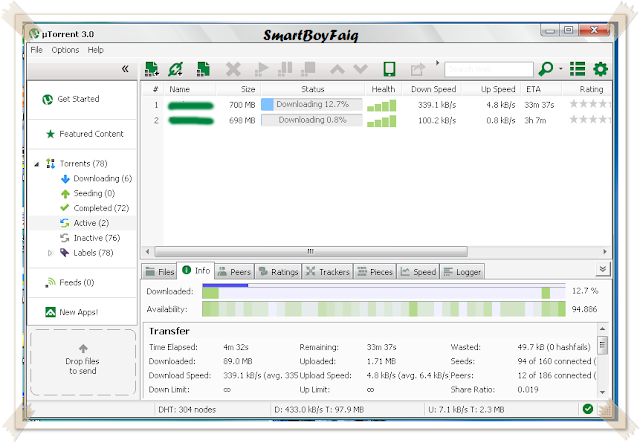Open Feeds (0) in sidebar
Screen dimensions: 640x443
pyautogui.click(x=70, y=283)
